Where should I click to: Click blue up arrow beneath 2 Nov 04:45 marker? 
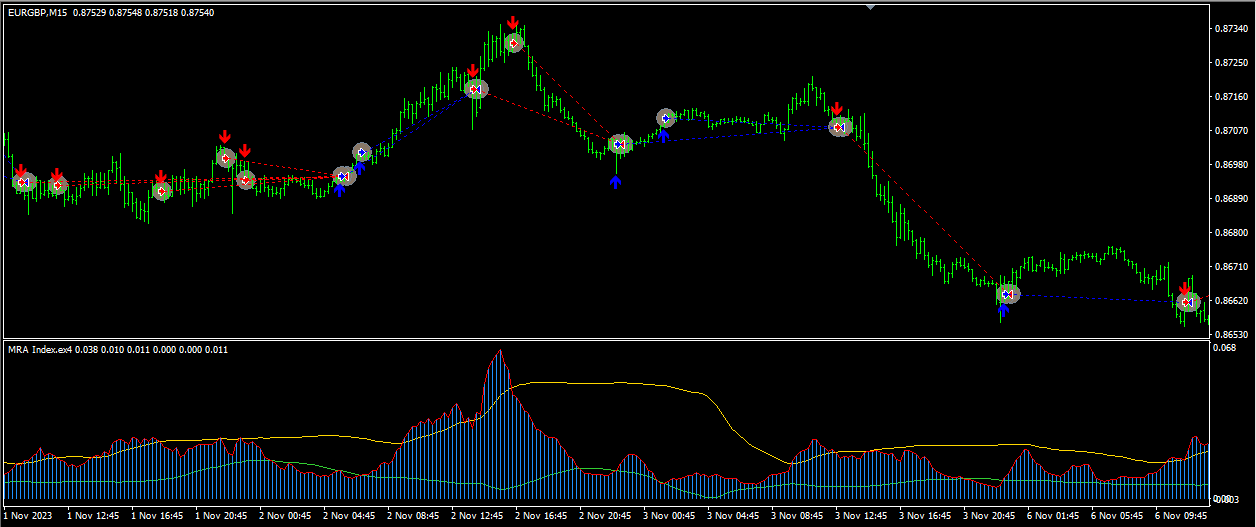tap(340, 189)
